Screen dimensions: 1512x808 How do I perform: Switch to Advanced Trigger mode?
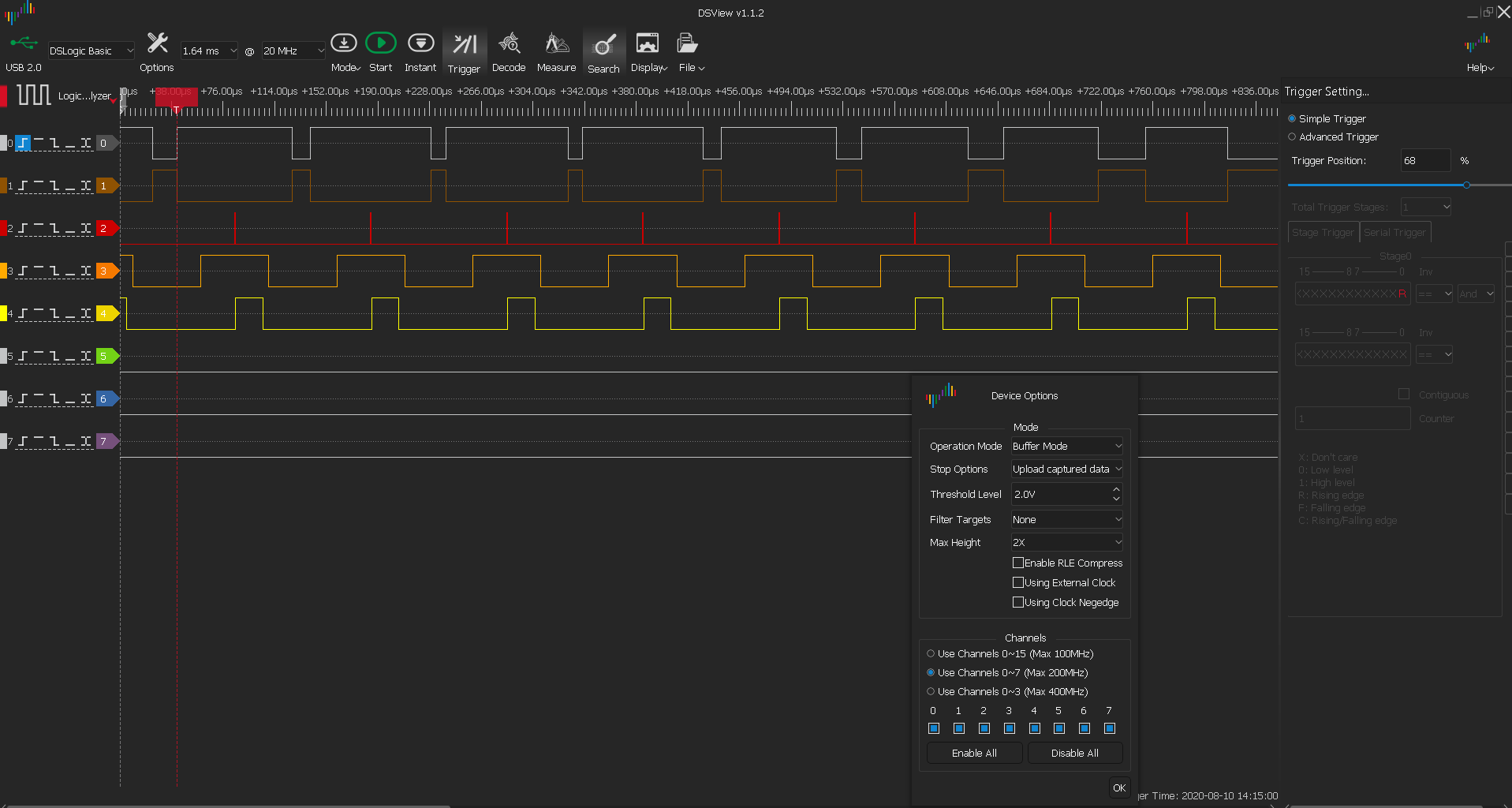click(1291, 137)
